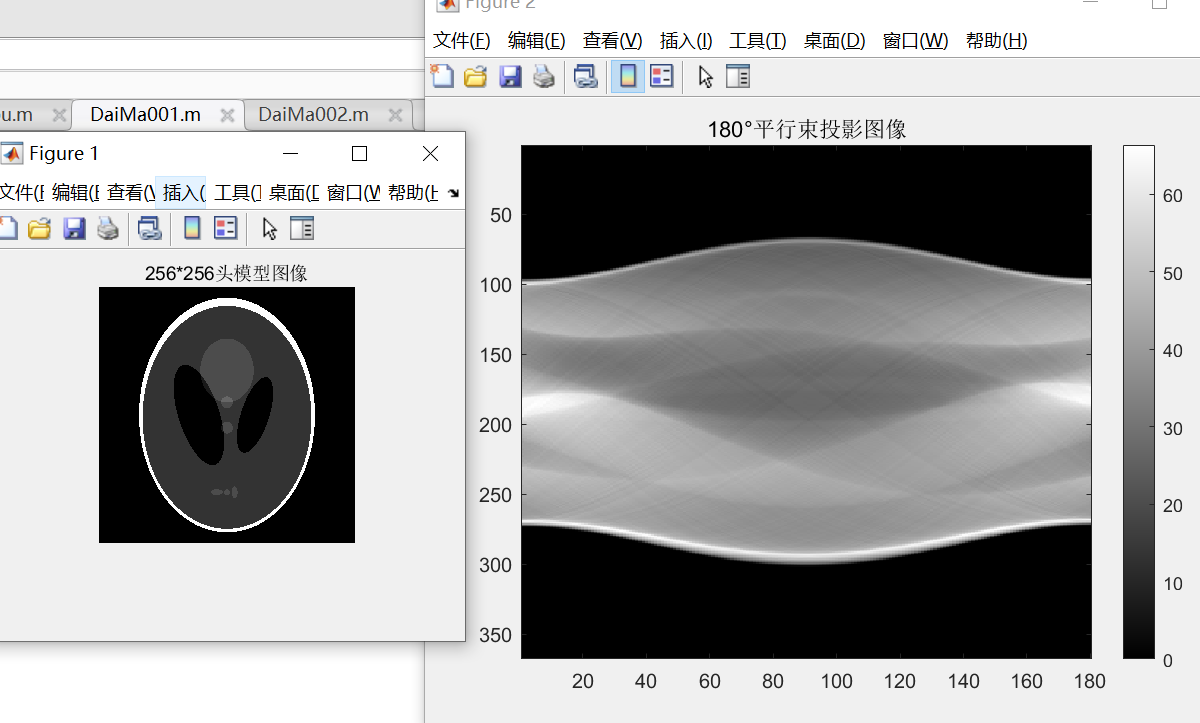Print Figure 1 via the printer icon
Screen dimensions: 1200x723
coord(108,228)
